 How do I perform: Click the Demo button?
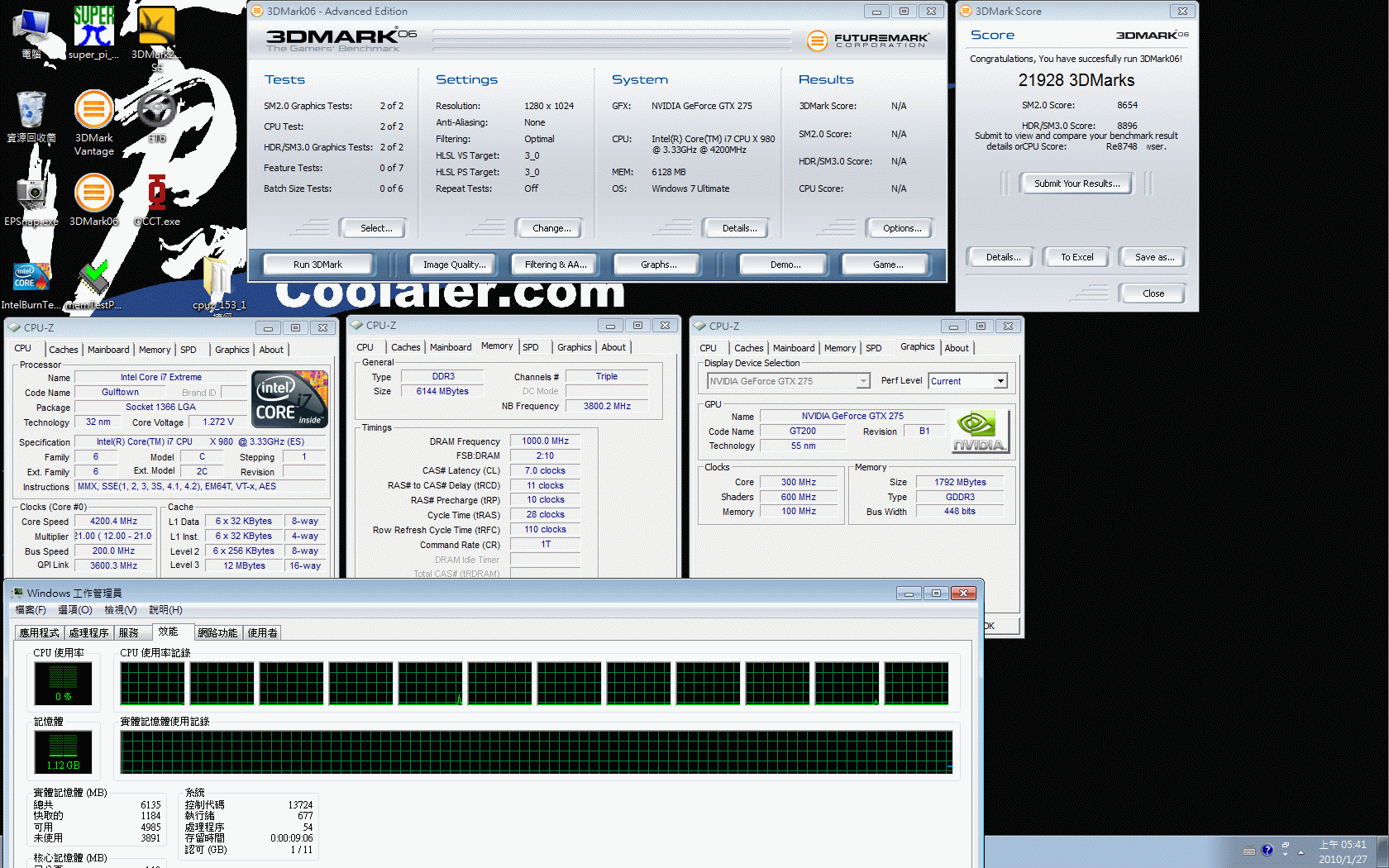(x=785, y=265)
